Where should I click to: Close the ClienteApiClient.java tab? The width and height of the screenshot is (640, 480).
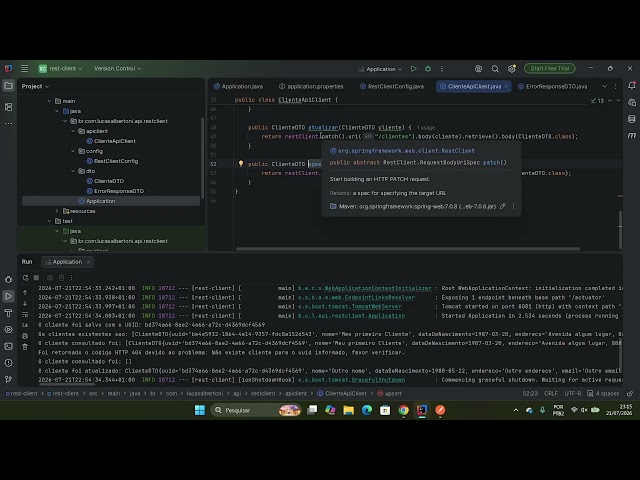507,86
